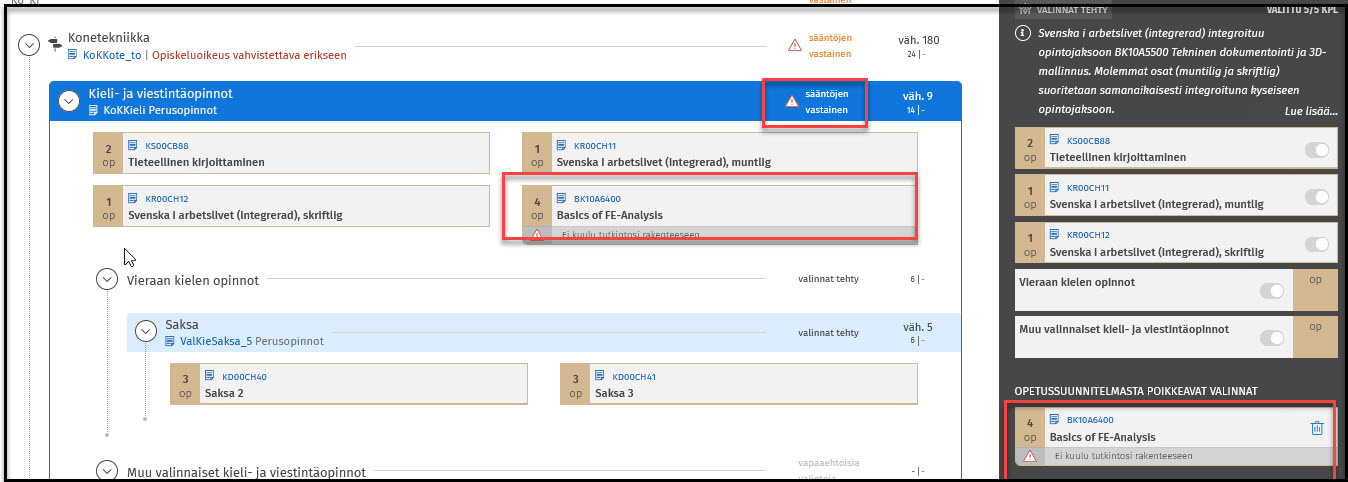Collapse the Konetekniikka section
Viewport: 1348px width, 482px height.
tap(29, 45)
